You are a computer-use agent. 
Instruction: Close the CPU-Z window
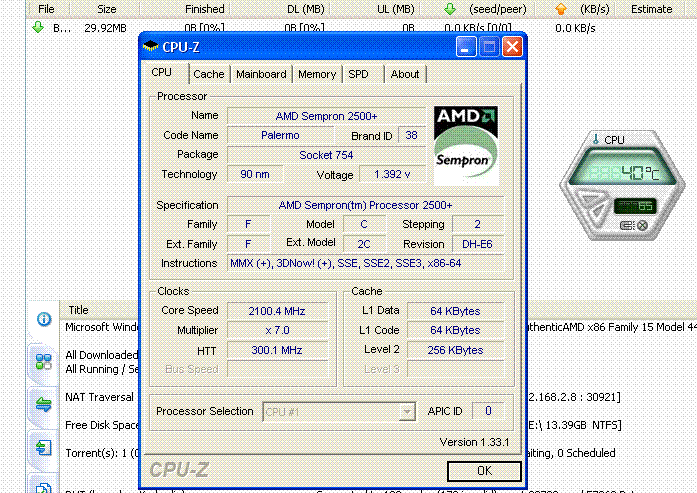tap(512, 47)
